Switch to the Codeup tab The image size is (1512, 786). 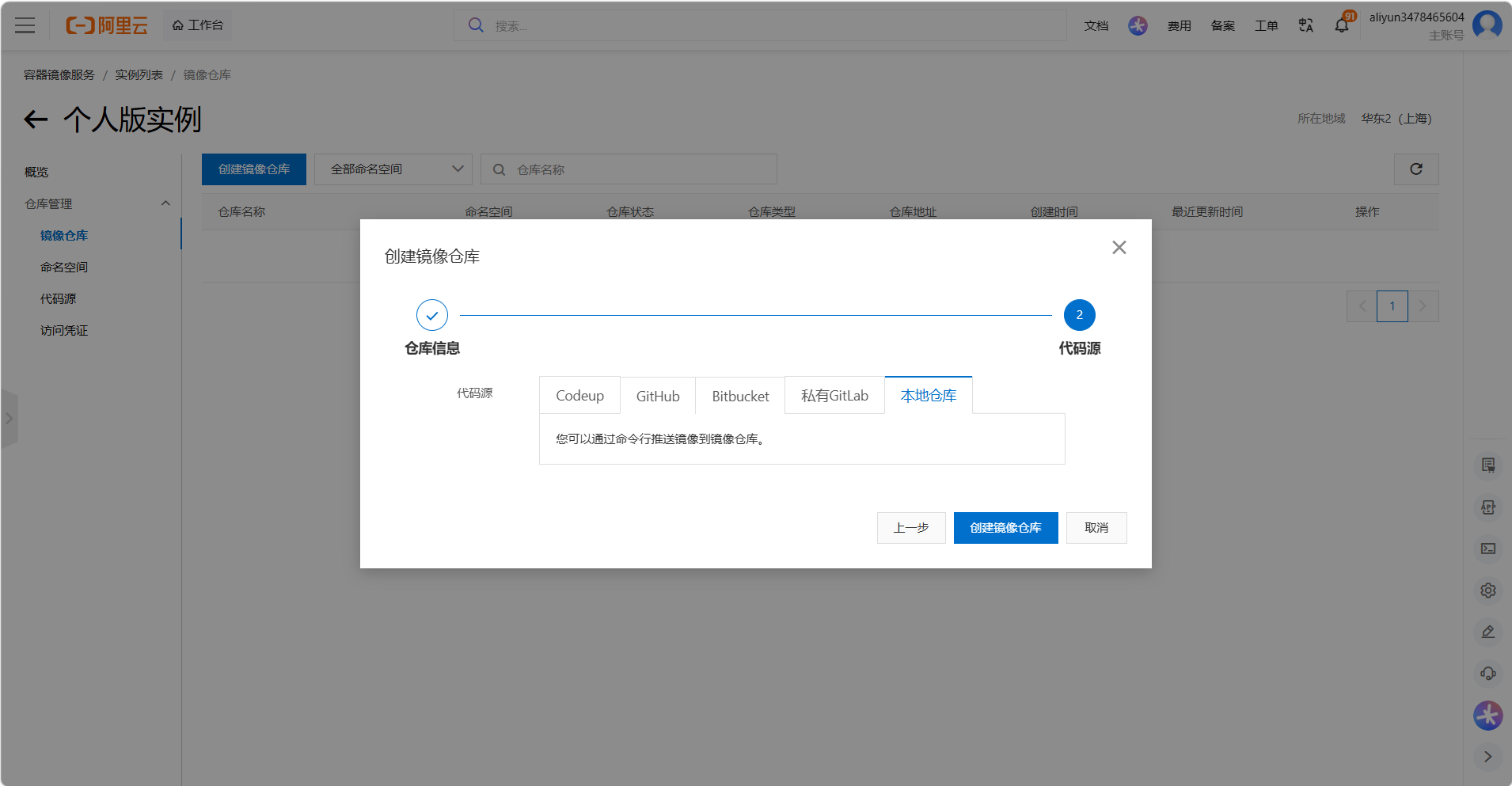[579, 396]
